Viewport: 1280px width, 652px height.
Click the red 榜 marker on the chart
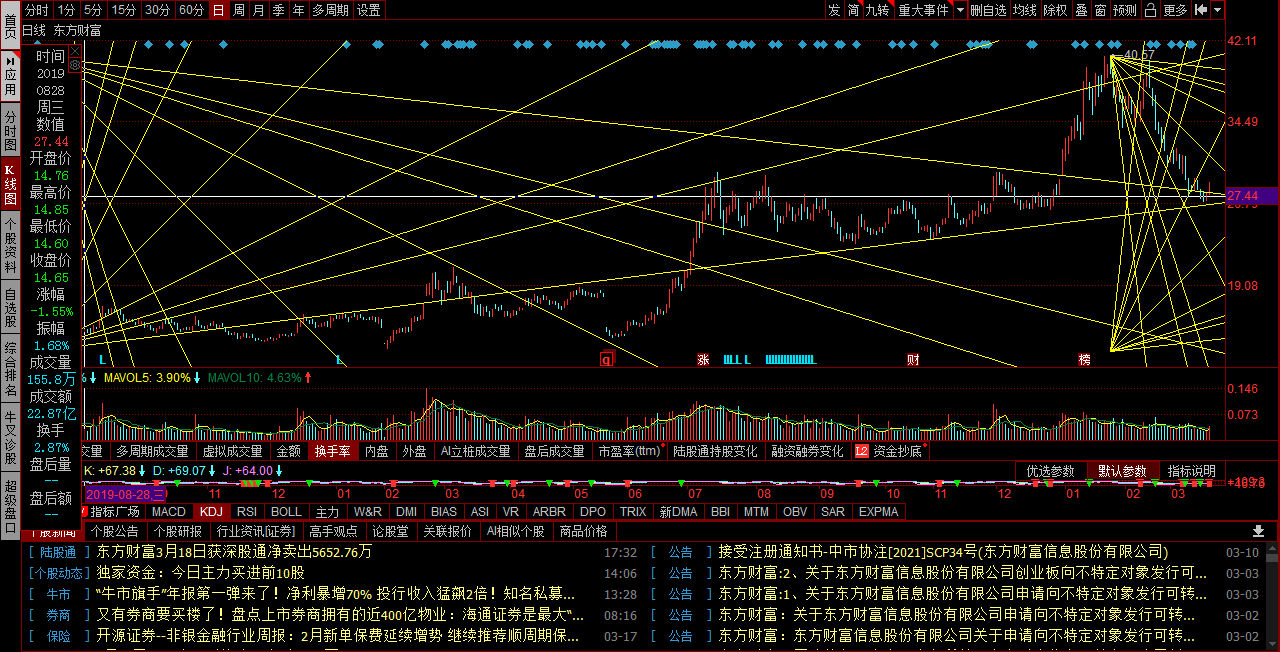(x=1084, y=358)
